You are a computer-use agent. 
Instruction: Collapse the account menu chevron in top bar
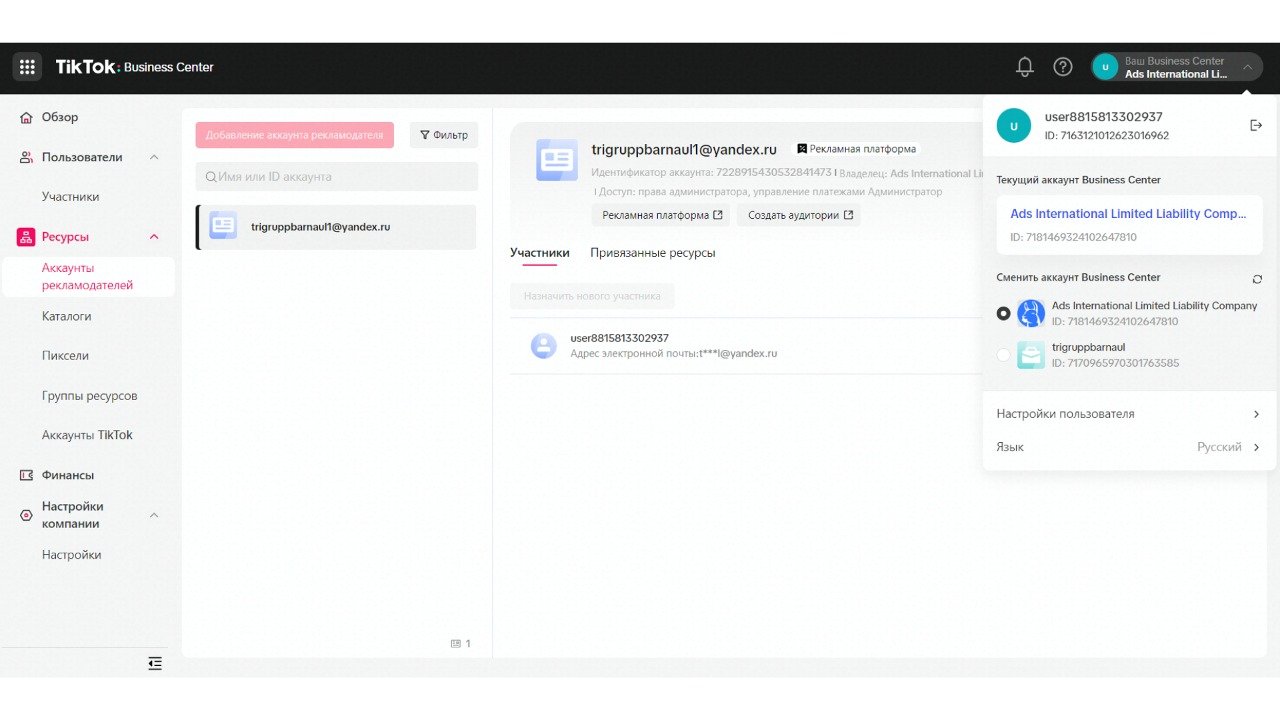pyautogui.click(x=1248, y=67)
